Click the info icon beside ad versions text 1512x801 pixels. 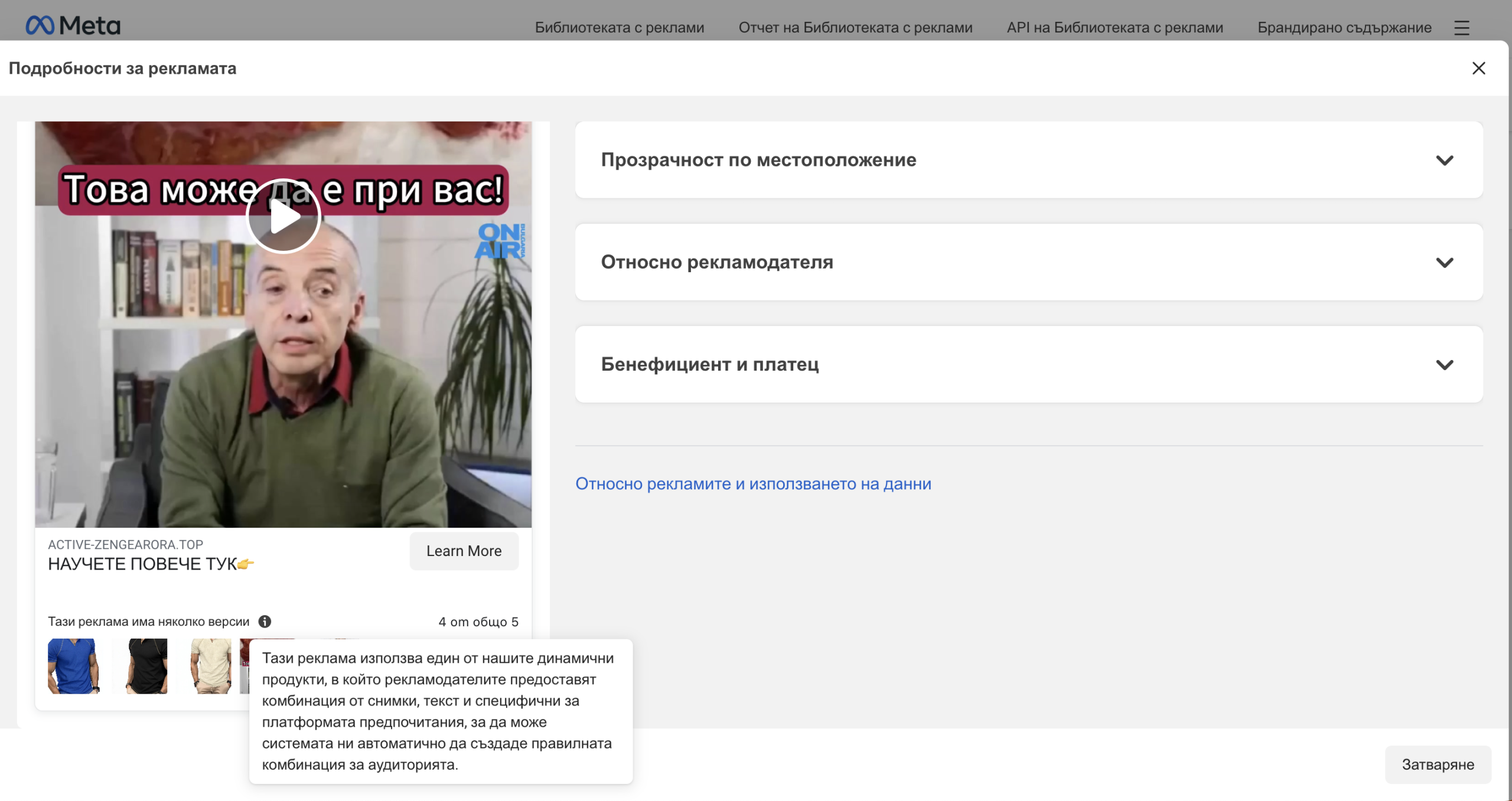click(x=264, y=621)
